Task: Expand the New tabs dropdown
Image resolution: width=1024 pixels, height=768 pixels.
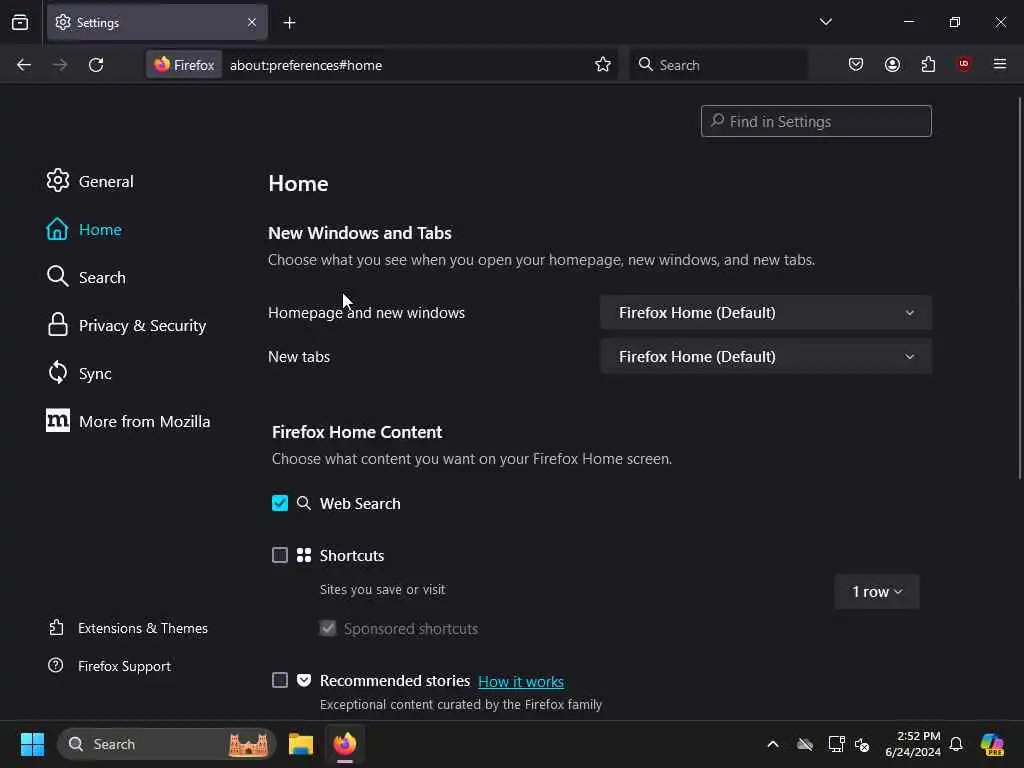Action: [x=765, y=357]
